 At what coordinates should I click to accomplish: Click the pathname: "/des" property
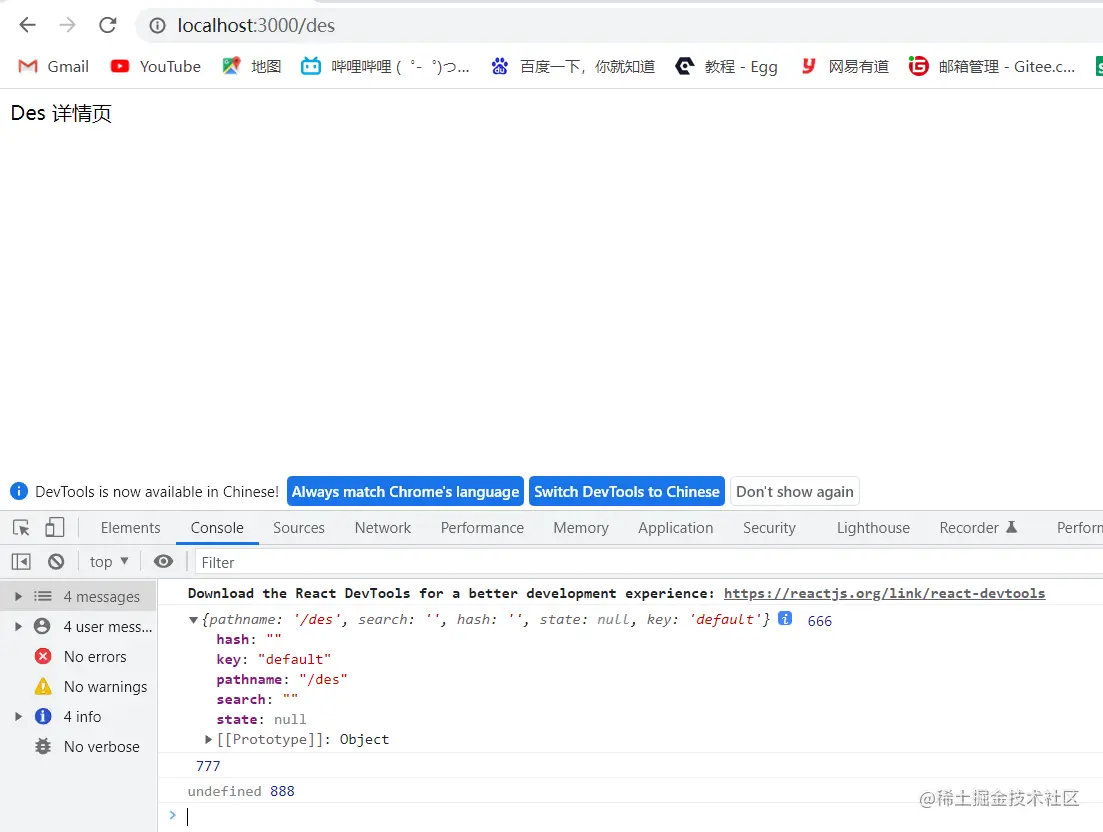click(281, 679)
